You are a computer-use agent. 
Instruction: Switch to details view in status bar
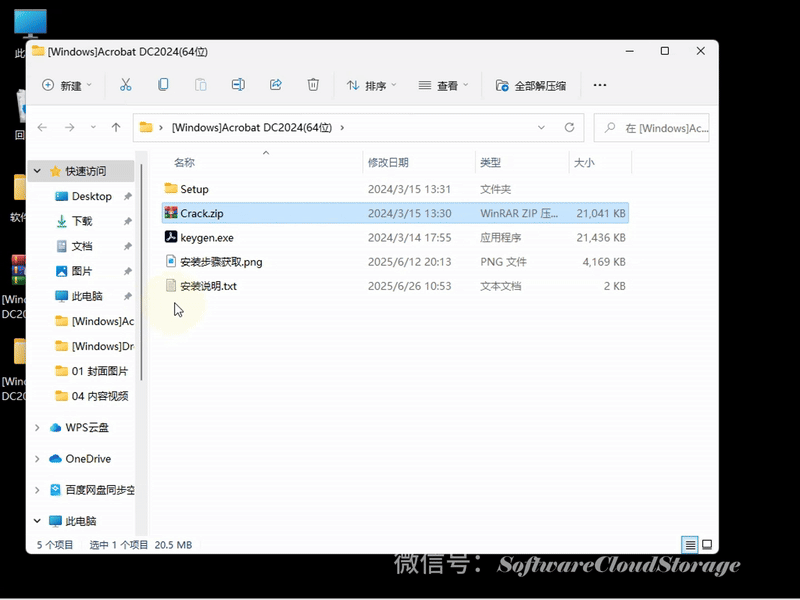point(690,545)
